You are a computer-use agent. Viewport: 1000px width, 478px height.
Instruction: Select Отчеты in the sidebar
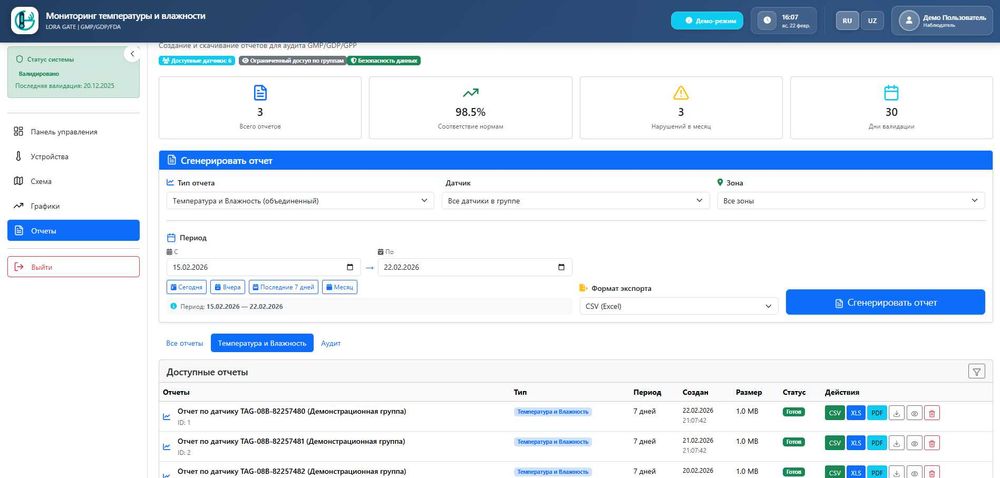(73, 230)
